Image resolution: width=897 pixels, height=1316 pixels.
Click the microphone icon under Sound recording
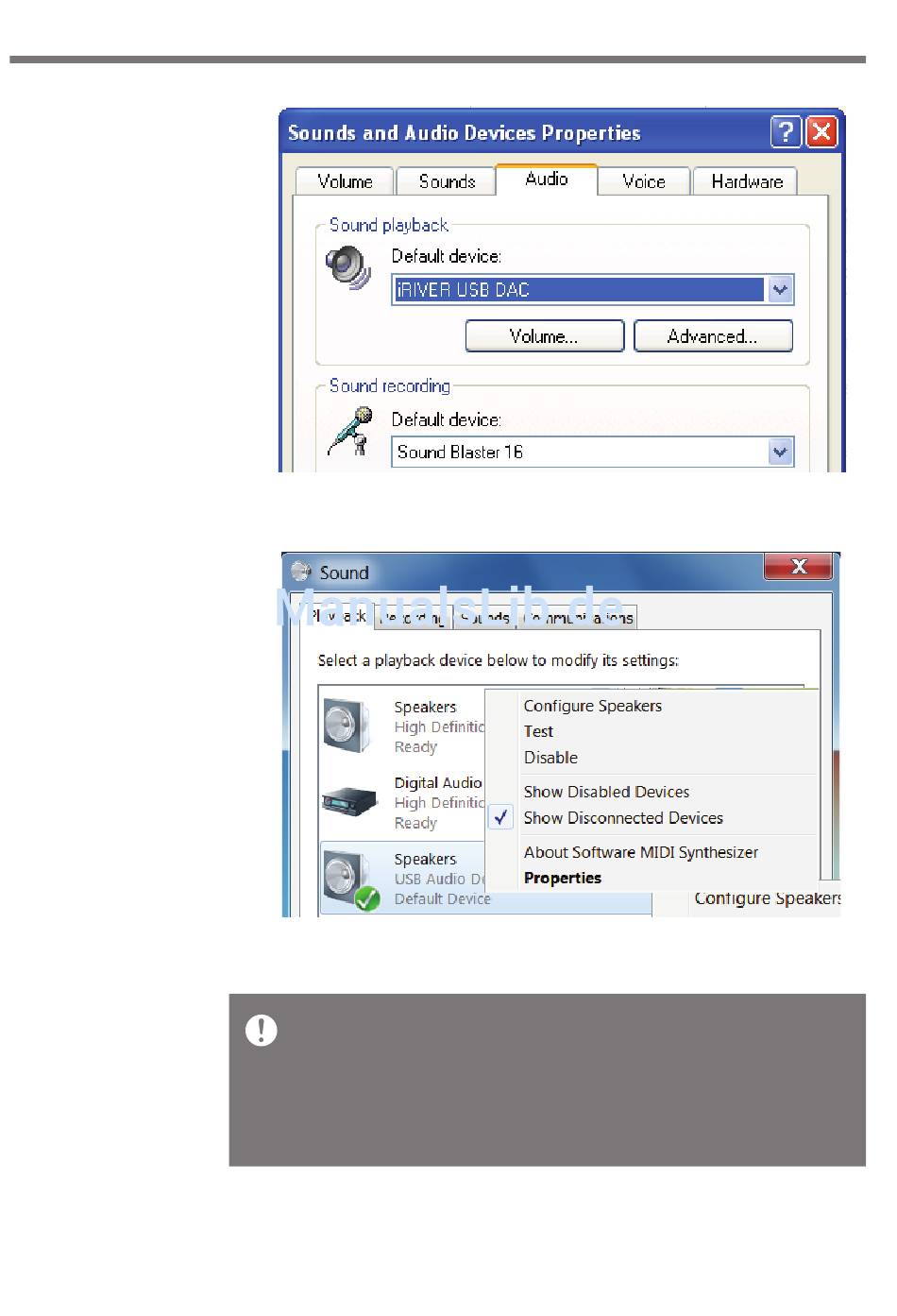pyautogui.click(x=349, y=431)
